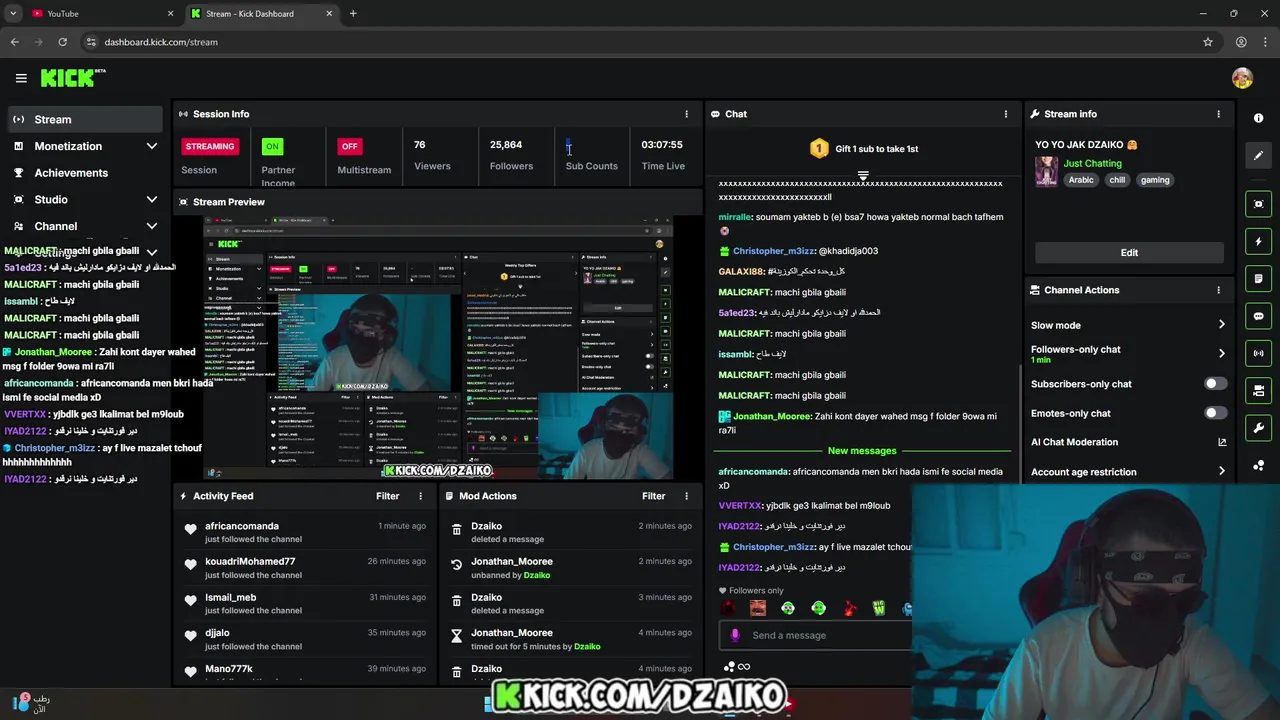
Task: Select the green BIG W emote
Action: click(x=879, y=608)
